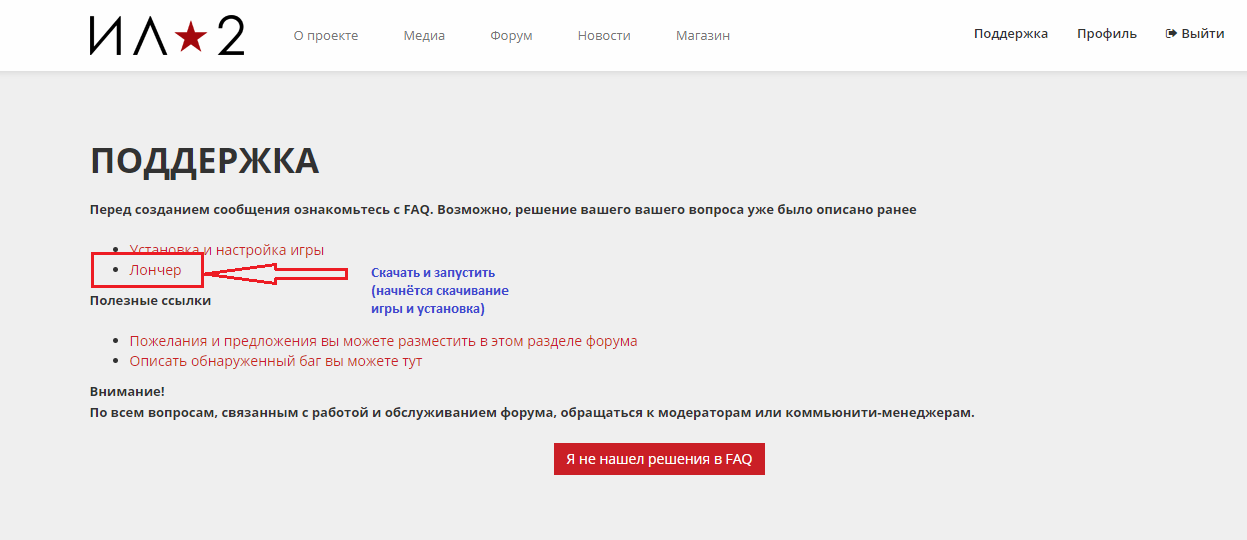
Task: Open the Профиль page
Action: [x=1107, y=34]
